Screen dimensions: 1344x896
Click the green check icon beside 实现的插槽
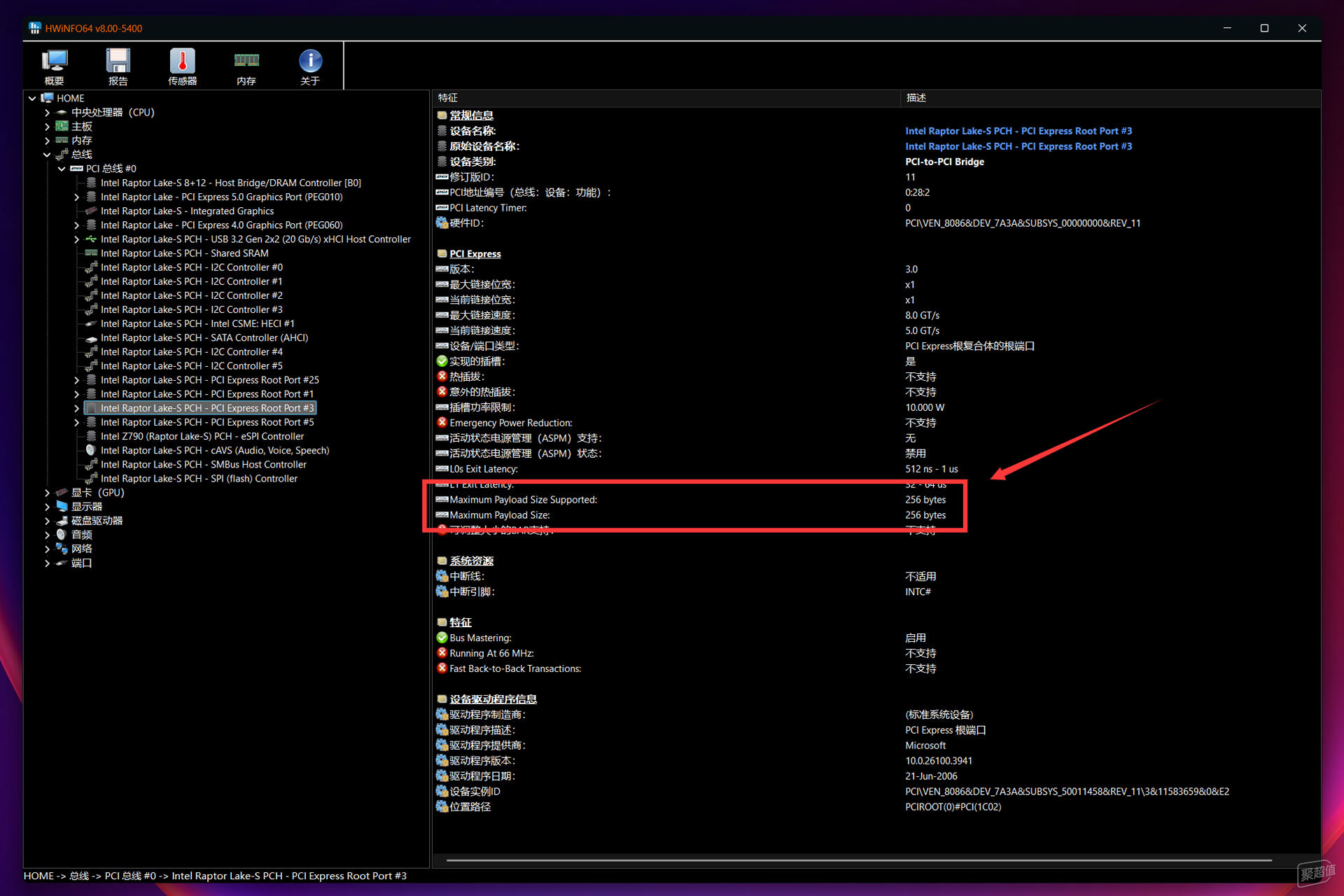[442, 361]
